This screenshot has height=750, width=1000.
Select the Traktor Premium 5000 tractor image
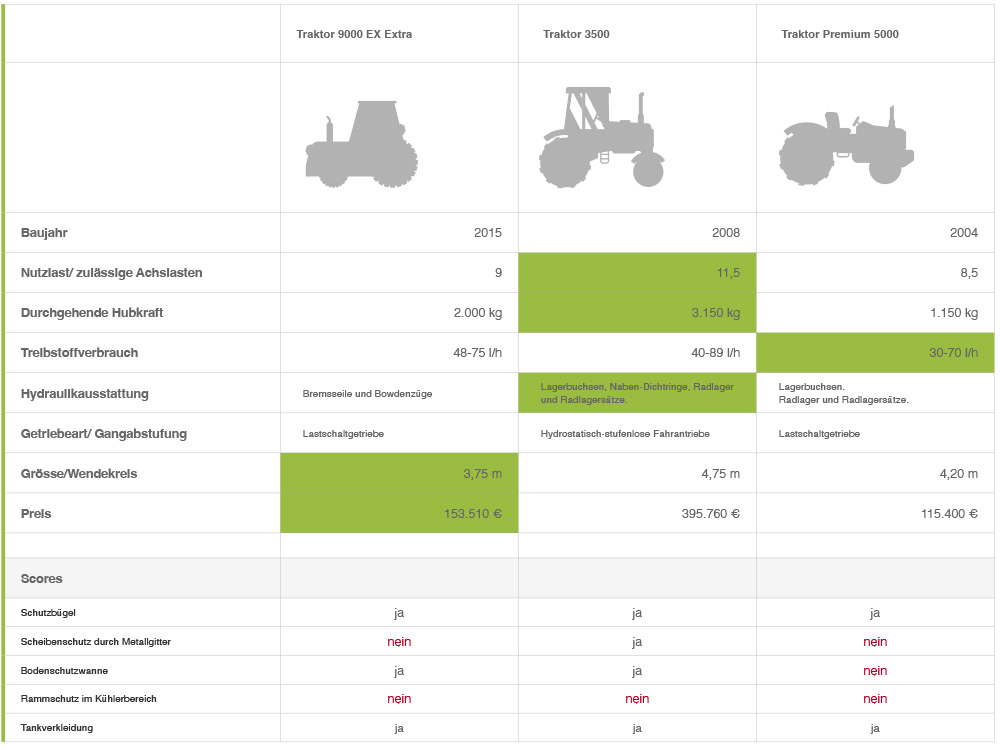(x=846, y=148)
